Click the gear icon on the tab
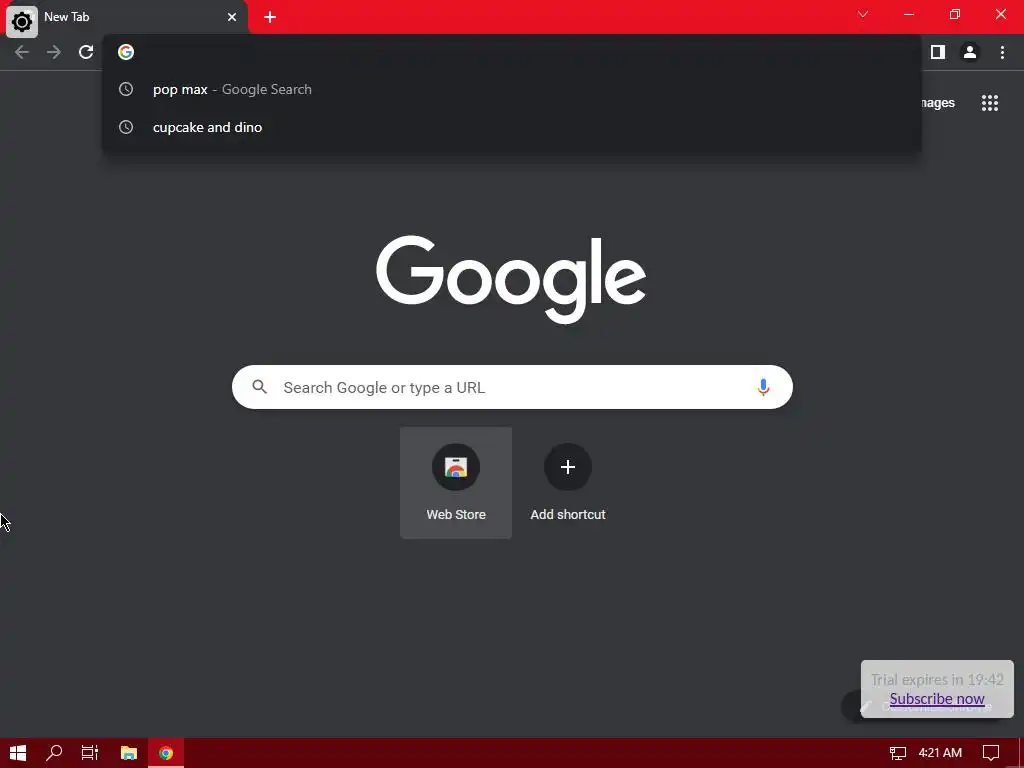The width and height of the screenshot is (1024, 768). (x=22, y=22)
